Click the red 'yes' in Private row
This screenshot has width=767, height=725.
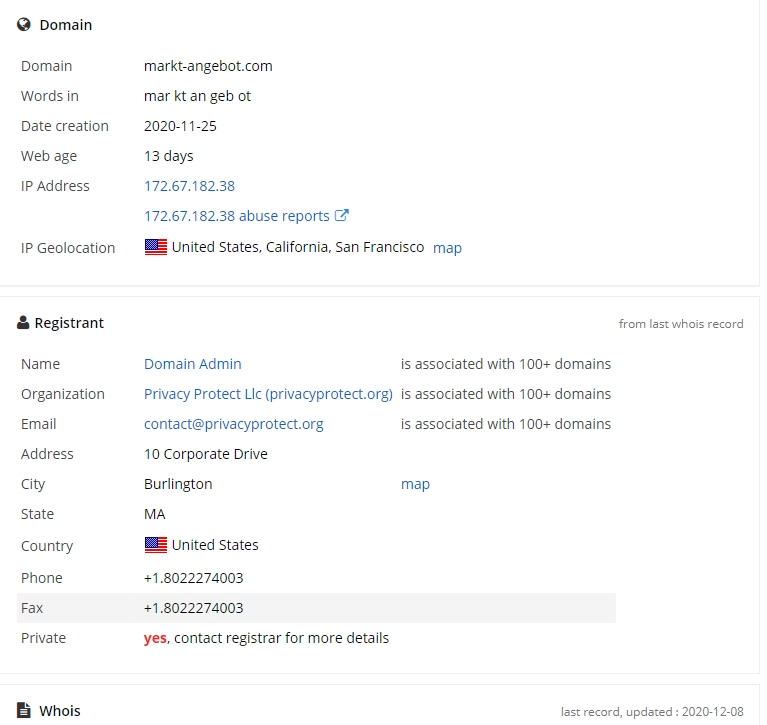click(x=155, y=638)
